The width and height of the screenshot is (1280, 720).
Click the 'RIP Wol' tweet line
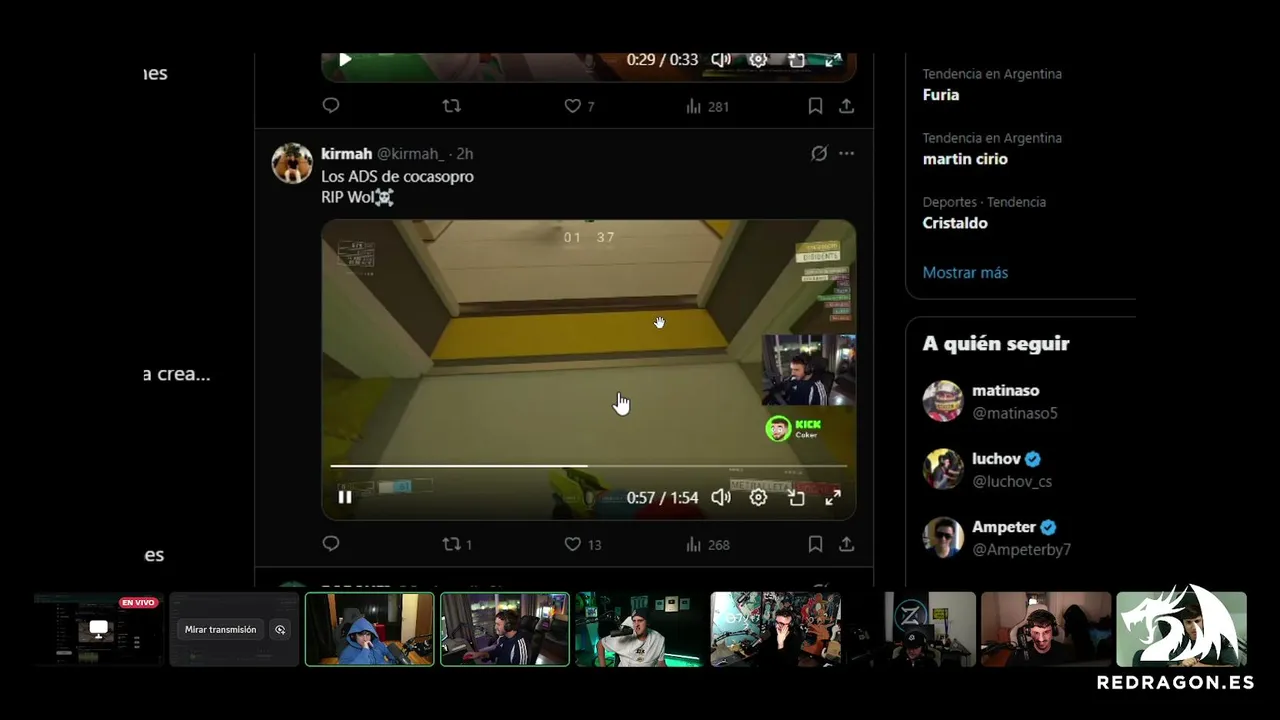(x=357, y=197)
